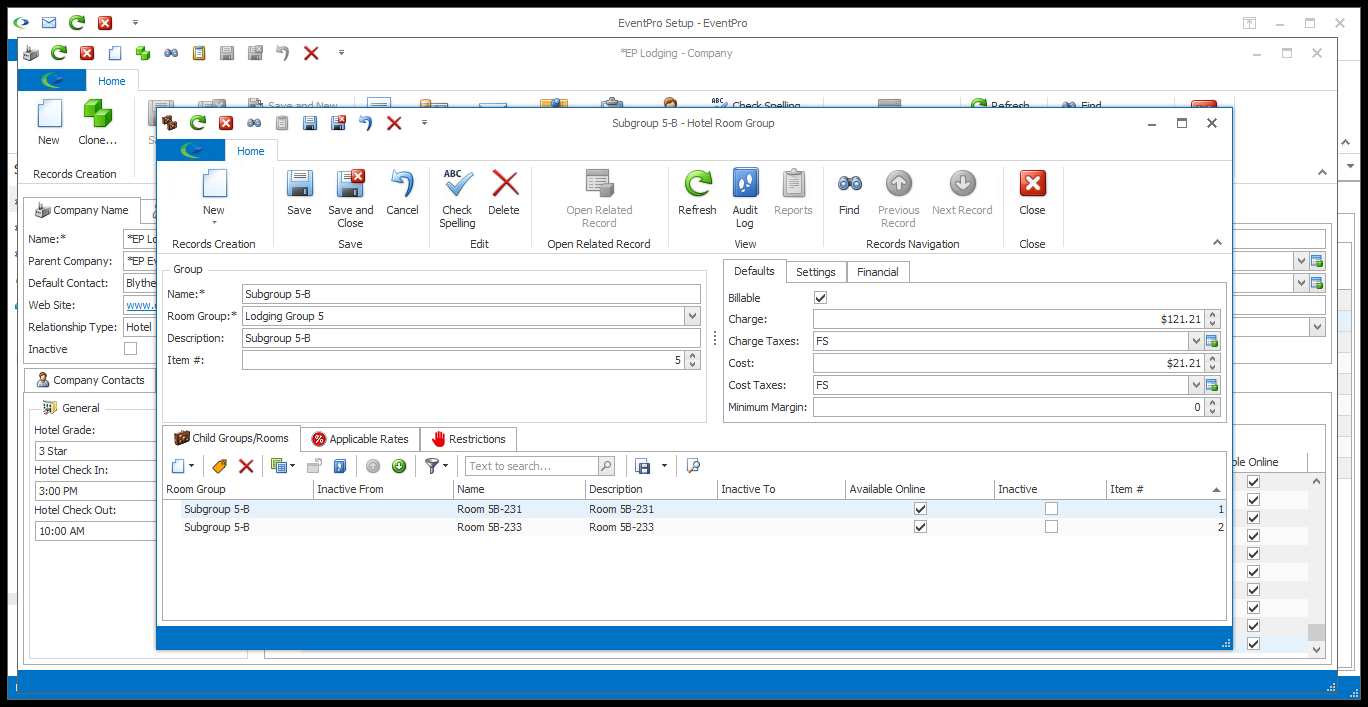
Task: Click green down-arrow icon in grid toolbar
Action: click(398, 466)
